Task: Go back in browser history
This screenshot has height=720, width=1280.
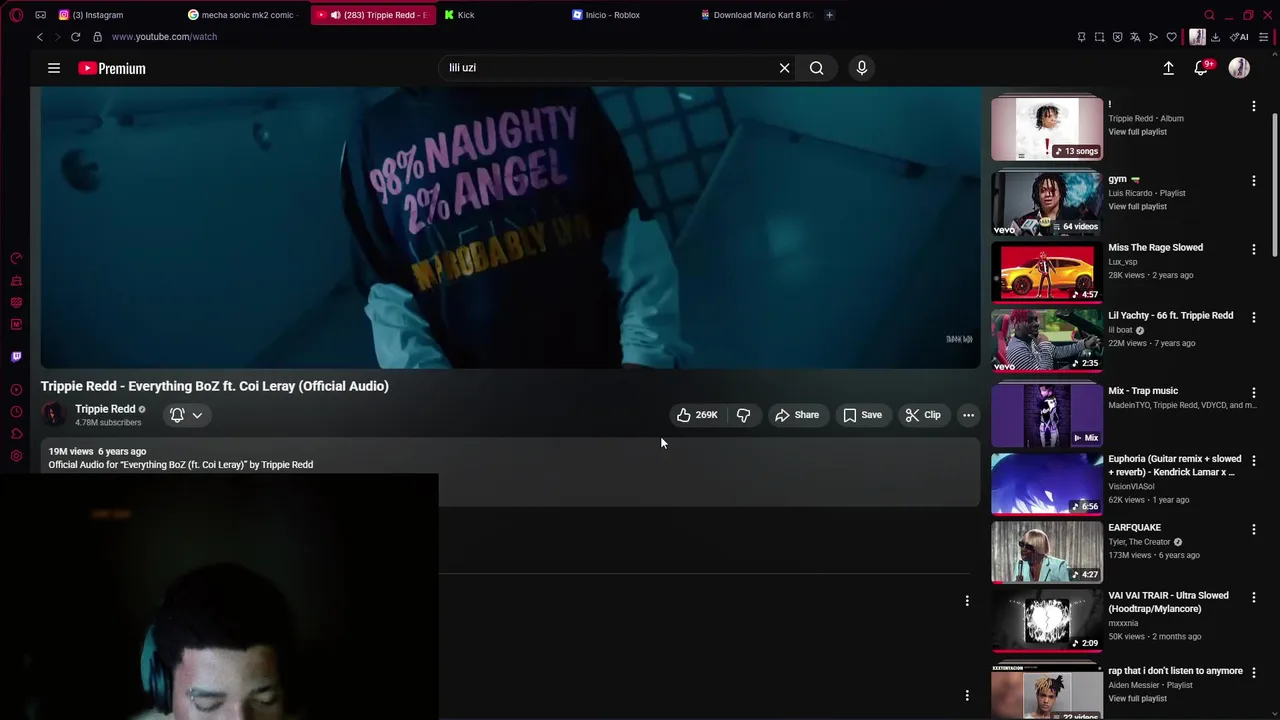Action: [40, 37]
